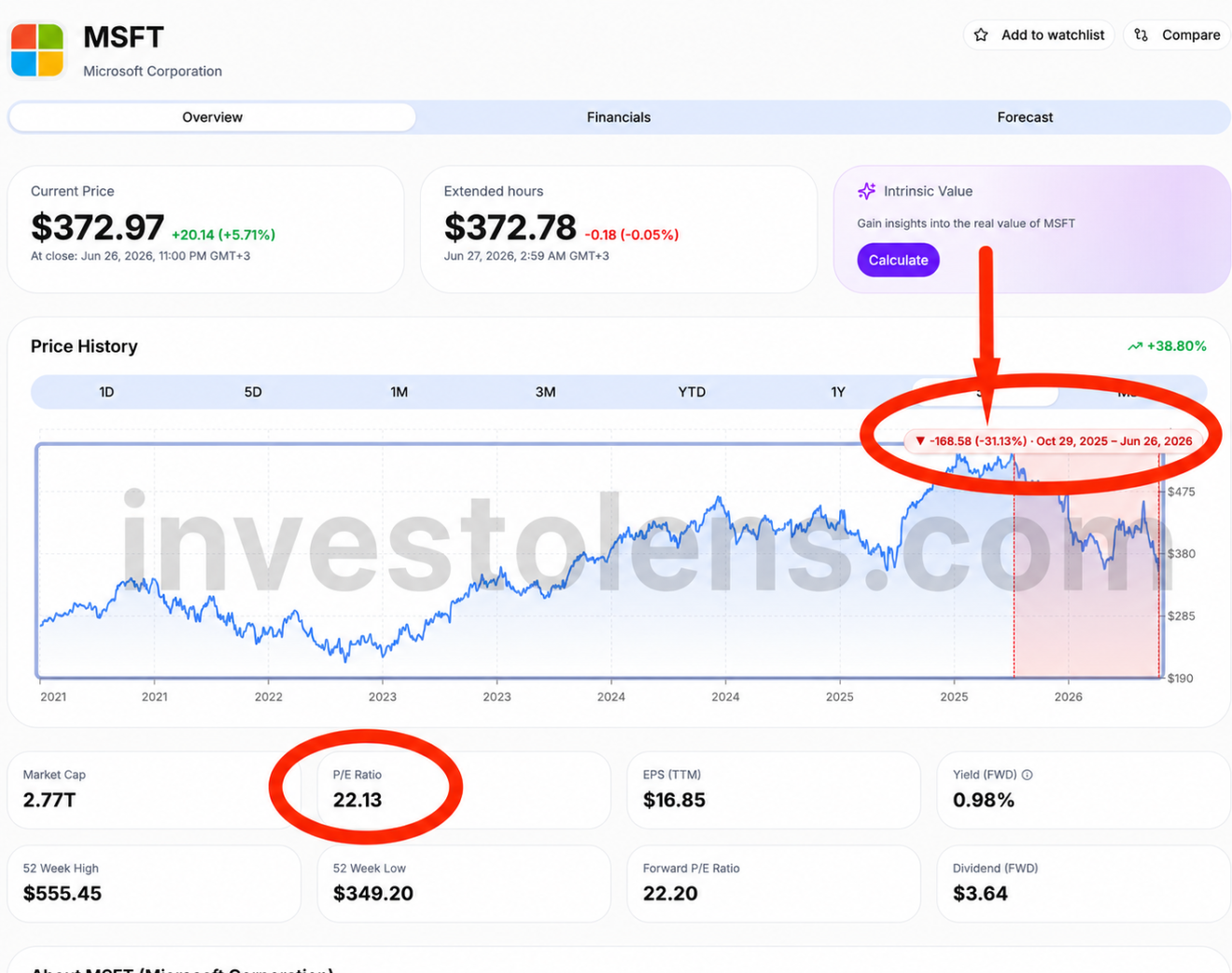Click the Compare button
Screen dimensions: 1232x973
(1177, 35)
